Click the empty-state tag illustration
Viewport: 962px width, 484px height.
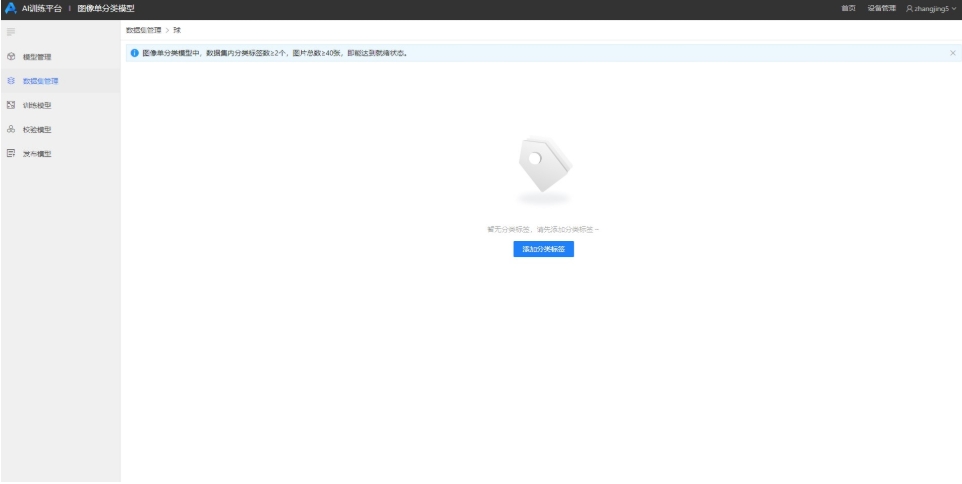coord(544,166)
